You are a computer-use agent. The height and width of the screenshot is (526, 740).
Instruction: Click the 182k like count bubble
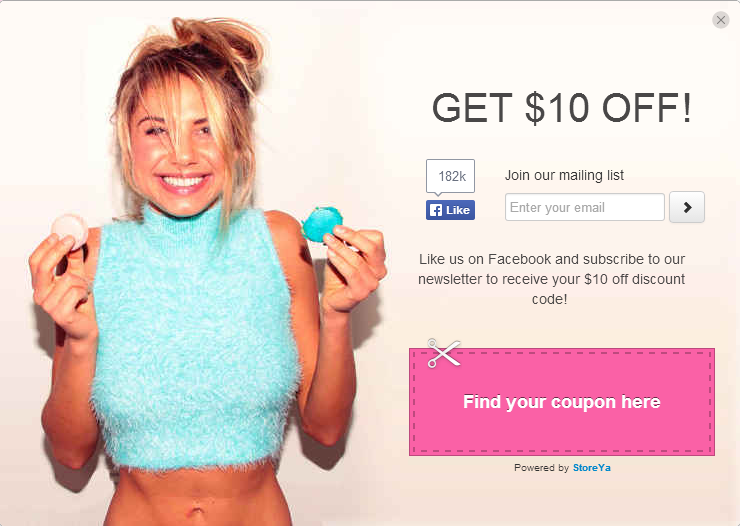[x=450, y=176]
